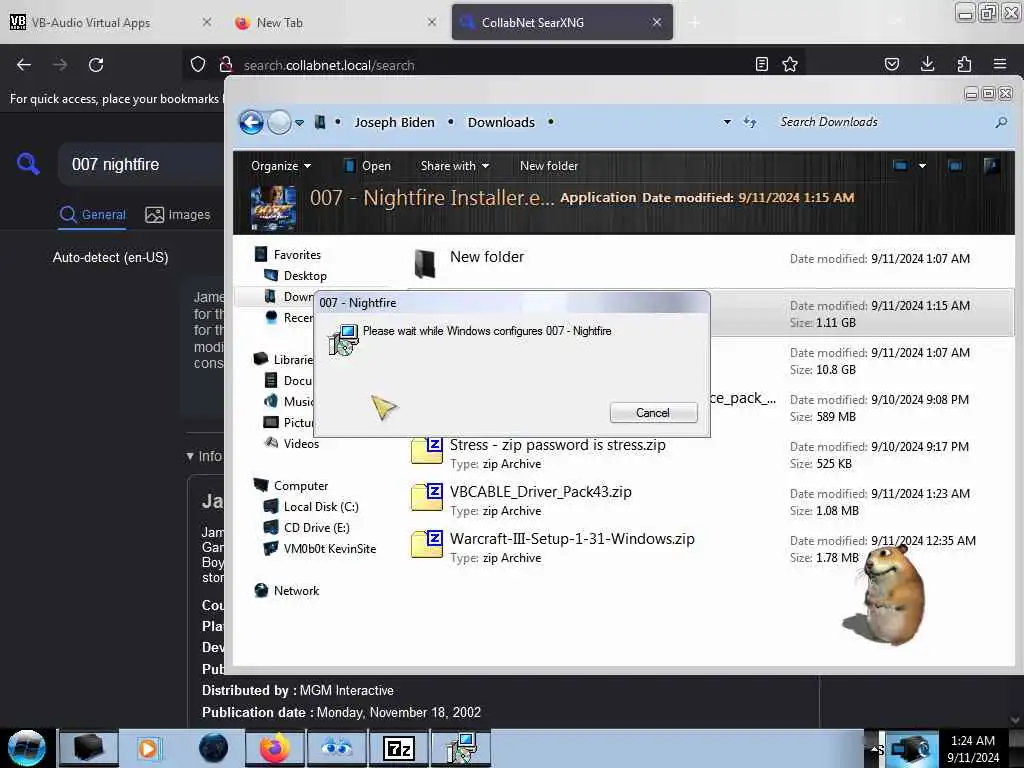
Task: Select the Images search category tab
Action: (178, 215)
